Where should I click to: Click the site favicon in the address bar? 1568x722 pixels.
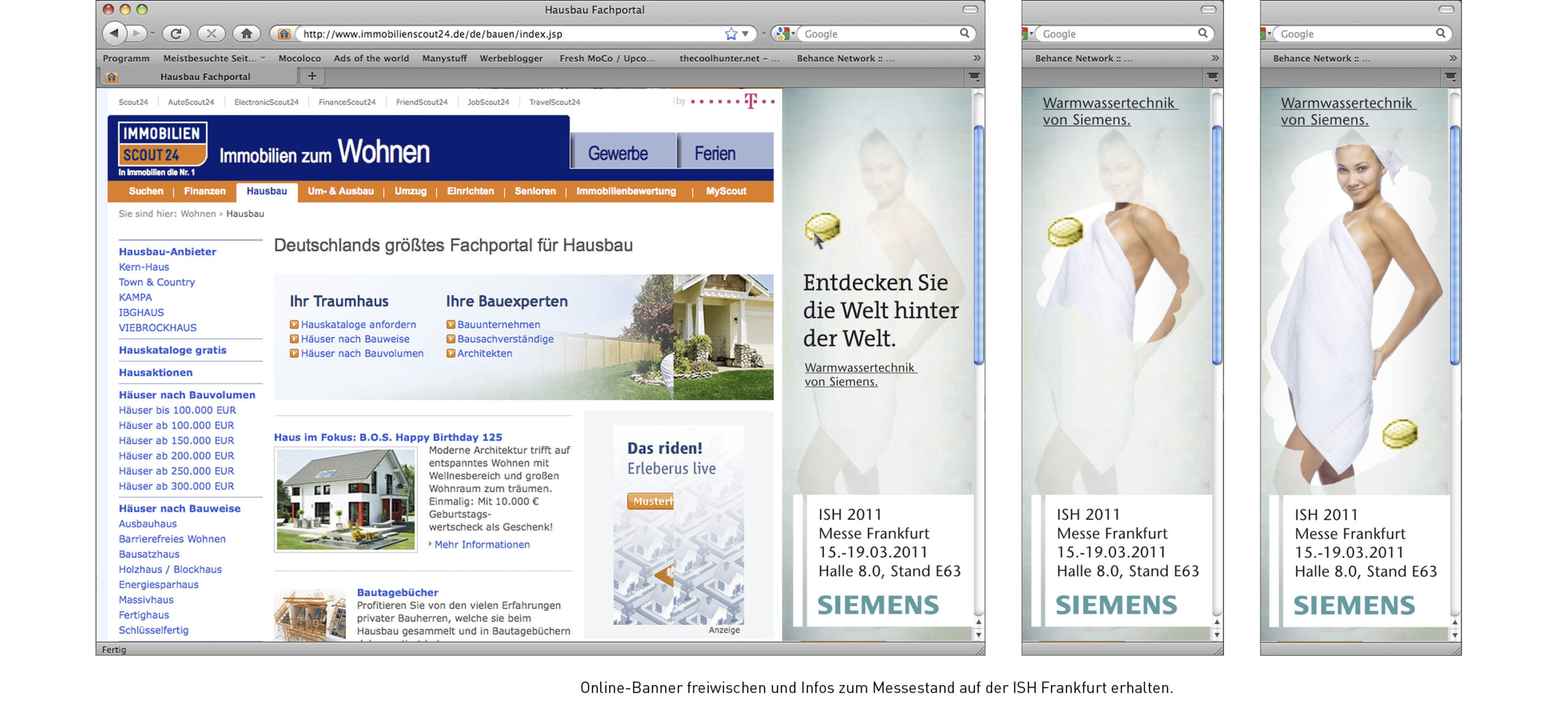[x=284, y=34]
